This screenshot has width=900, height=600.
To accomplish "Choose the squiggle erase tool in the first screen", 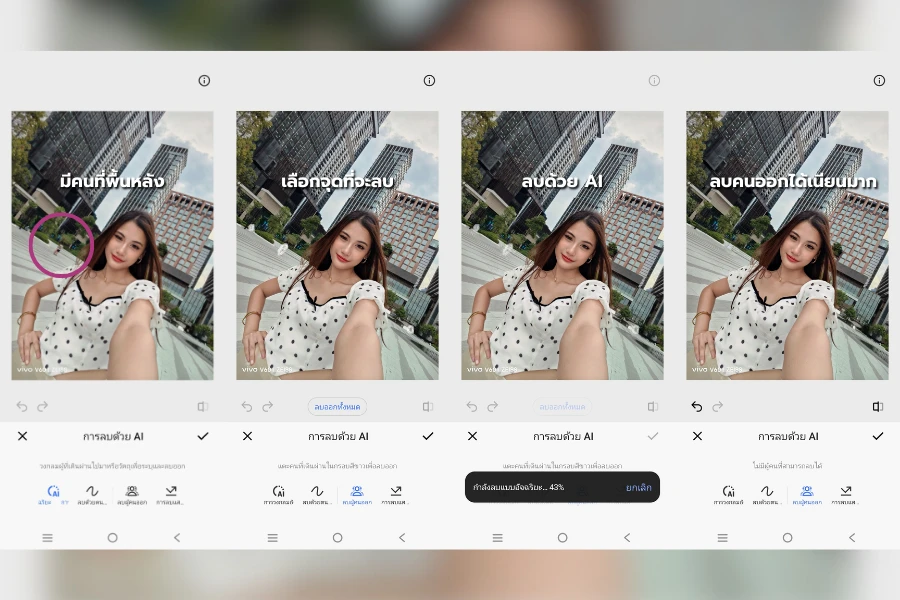I will tap(92, 492).
